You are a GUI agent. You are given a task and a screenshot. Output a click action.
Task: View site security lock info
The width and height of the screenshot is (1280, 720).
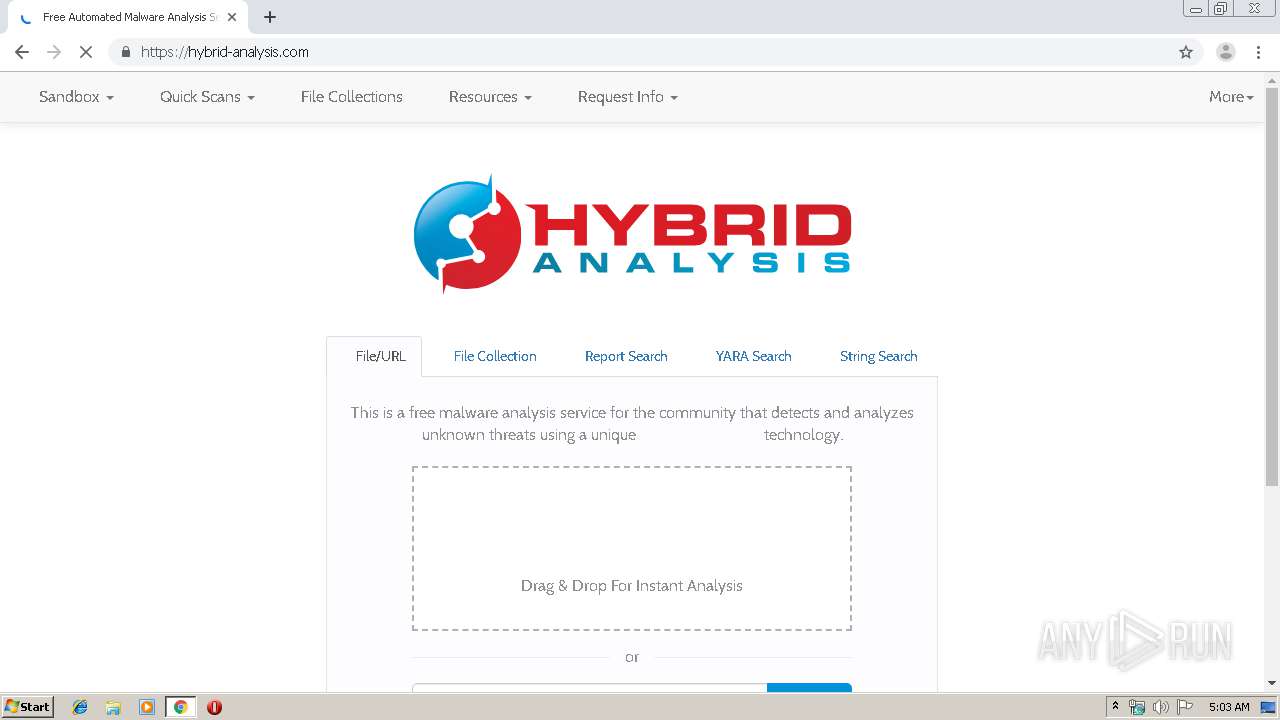coord(125,52)
